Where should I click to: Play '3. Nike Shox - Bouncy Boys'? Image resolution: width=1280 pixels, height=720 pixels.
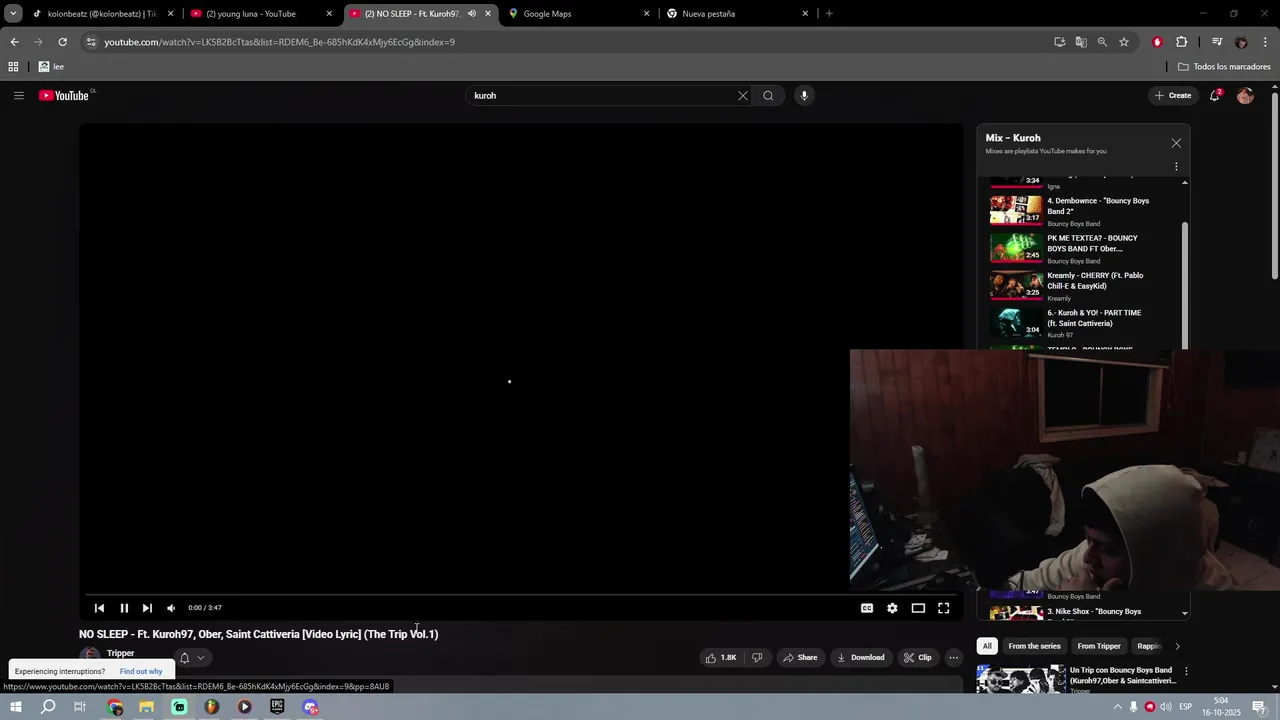click(x=1082, y=612)
